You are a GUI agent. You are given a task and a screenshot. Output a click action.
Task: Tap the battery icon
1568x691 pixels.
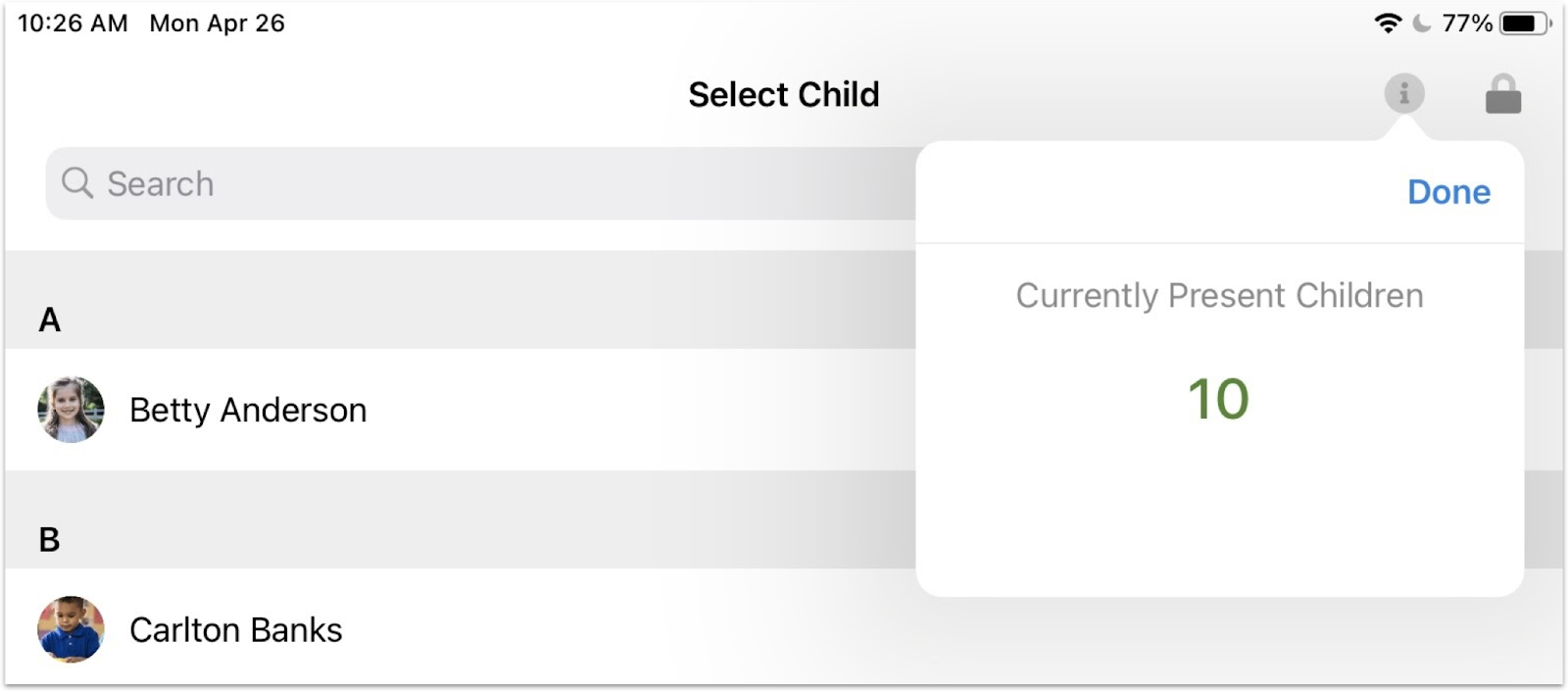pyautogui.click(x=1524, y=24)
